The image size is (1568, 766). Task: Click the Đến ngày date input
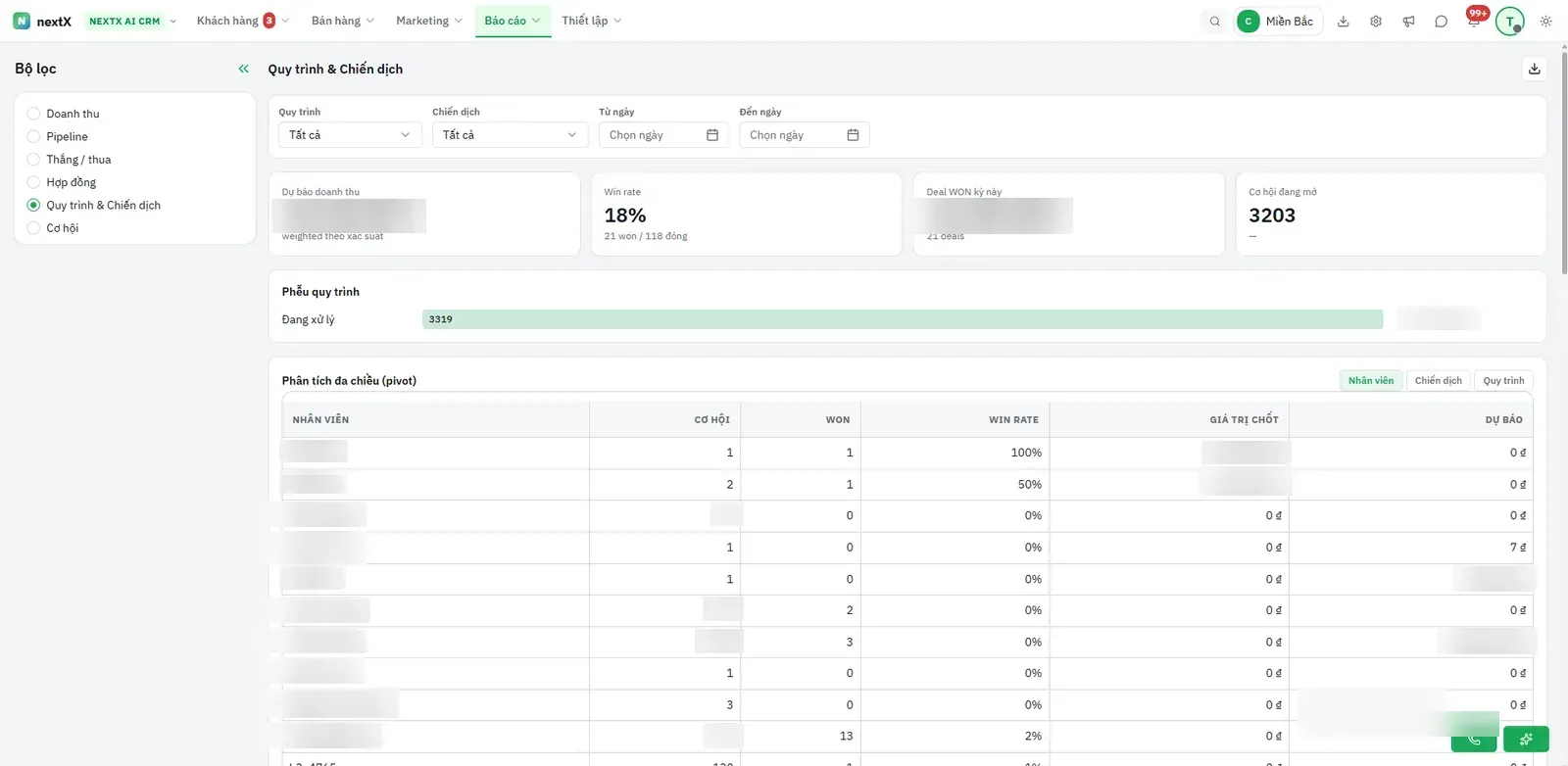(805, 135)
